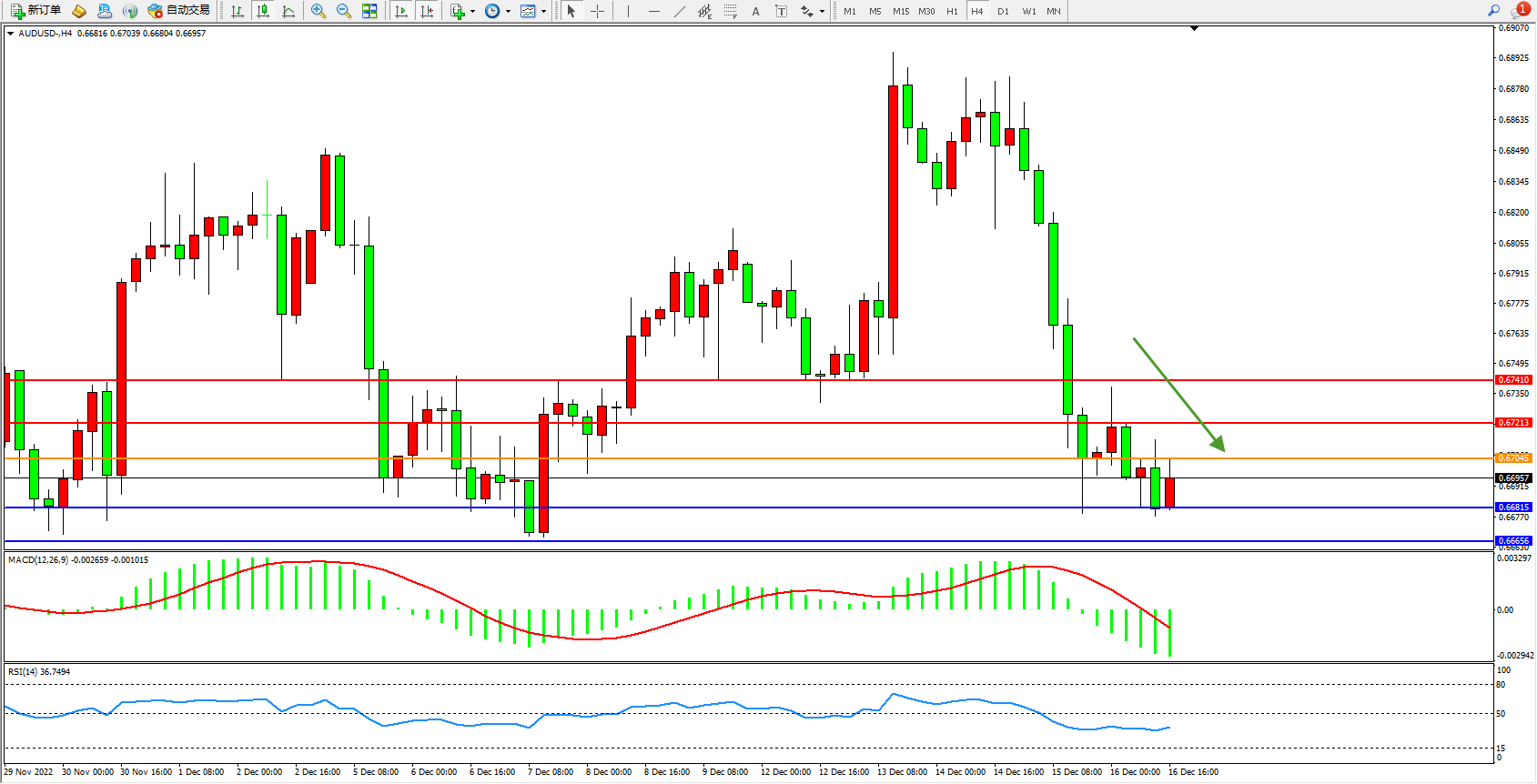Toggle chart shift icon
Viewport: 1537px width, 784px height.
(427, 11)
